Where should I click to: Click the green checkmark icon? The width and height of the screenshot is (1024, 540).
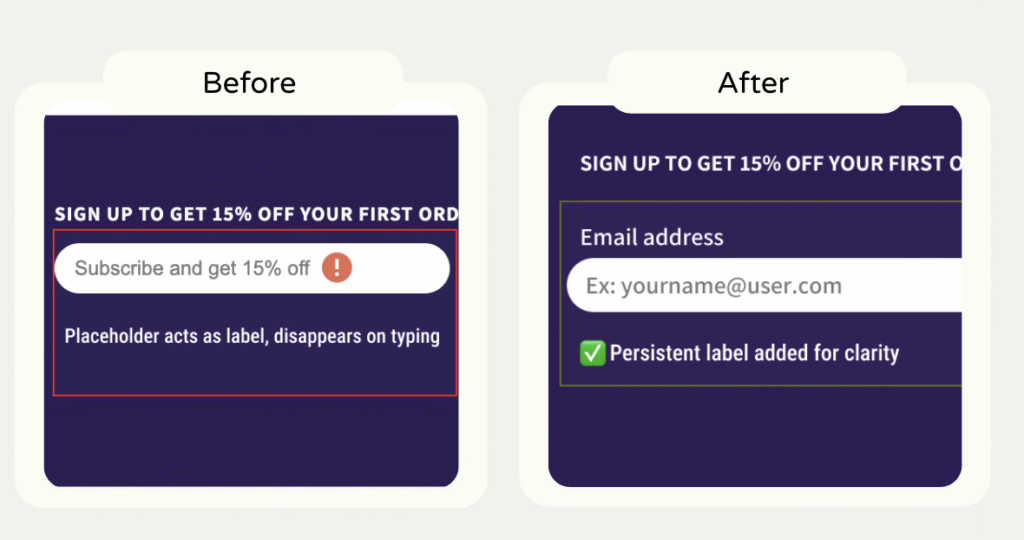click(x=593, y=353)
